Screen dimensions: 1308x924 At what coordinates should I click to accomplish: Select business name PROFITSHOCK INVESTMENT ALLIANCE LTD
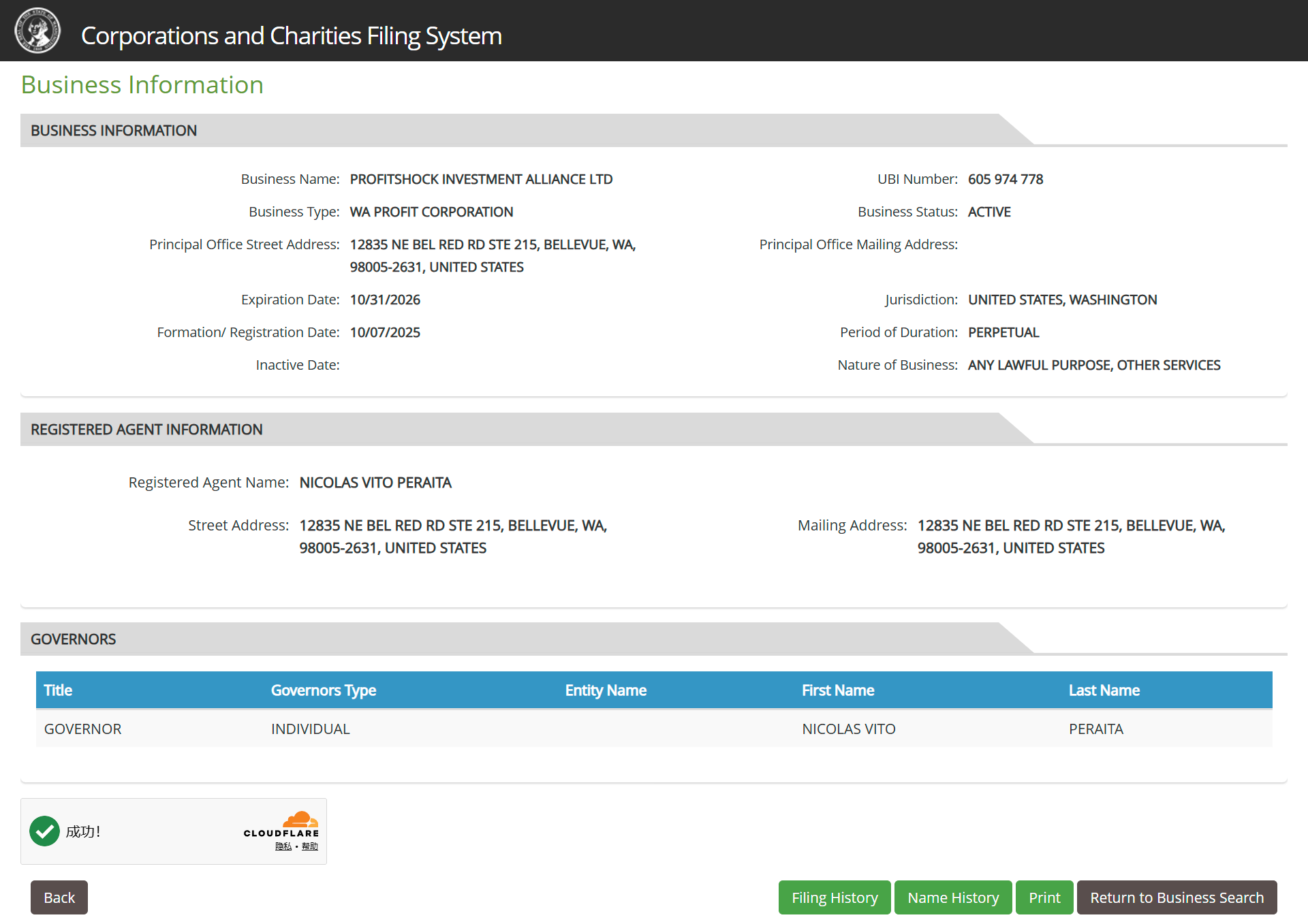481,179
